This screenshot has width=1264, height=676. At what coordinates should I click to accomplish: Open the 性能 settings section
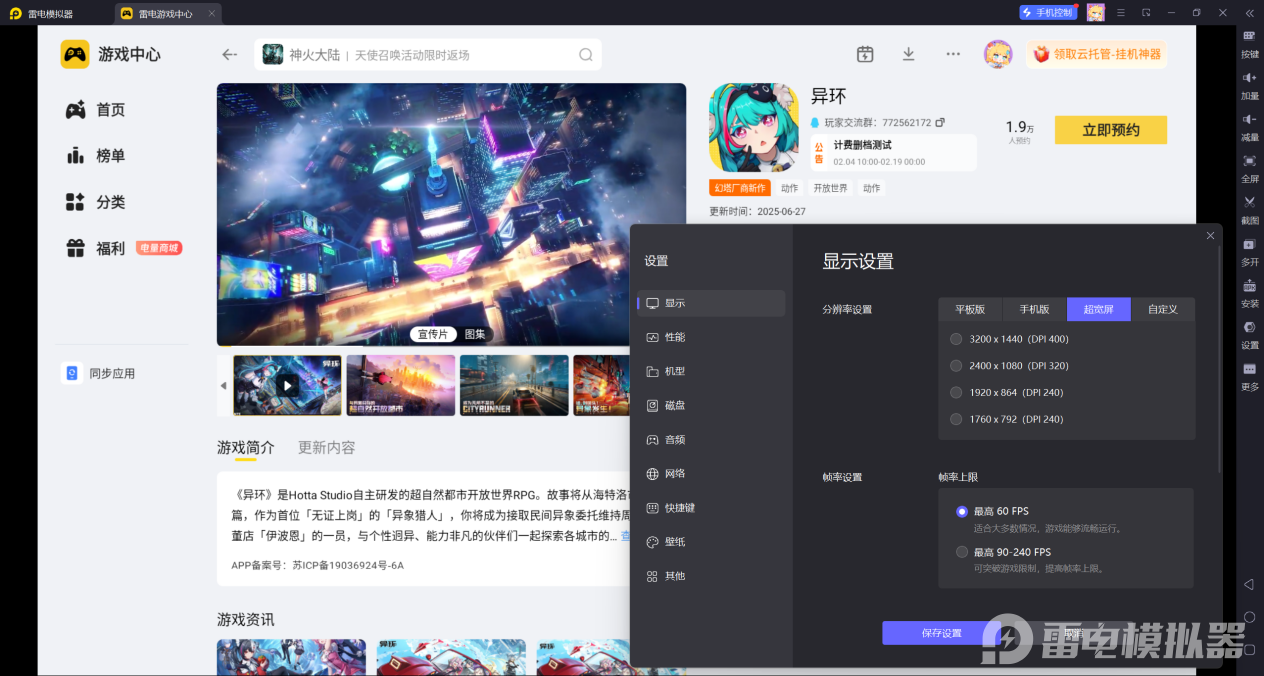[675, 337]
